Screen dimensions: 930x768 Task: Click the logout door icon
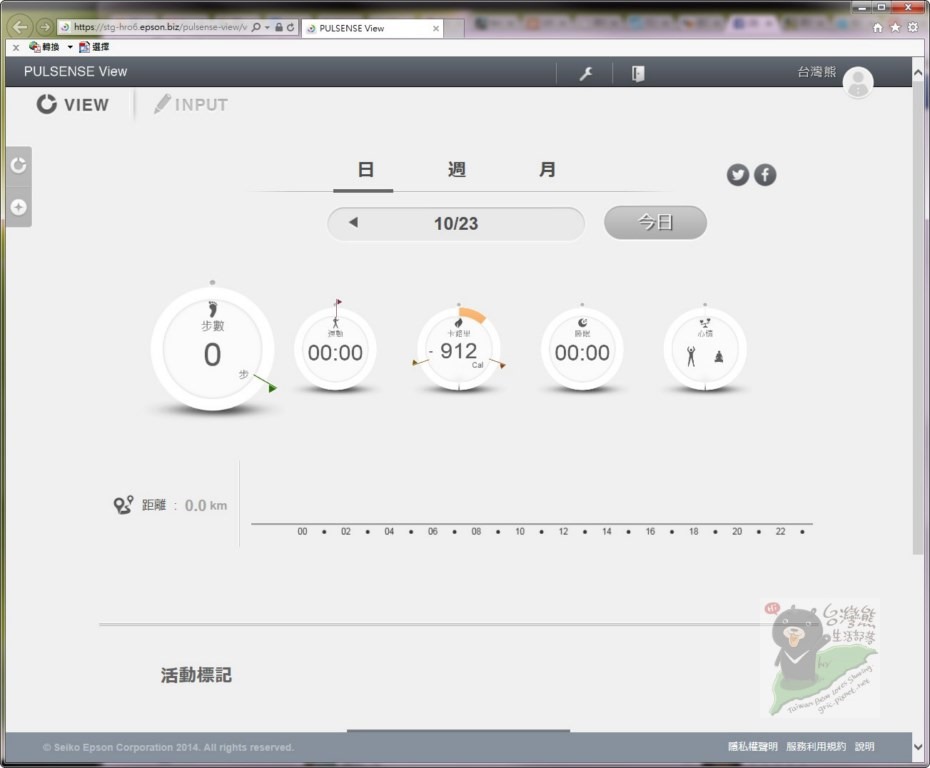[x=638, y=74]
